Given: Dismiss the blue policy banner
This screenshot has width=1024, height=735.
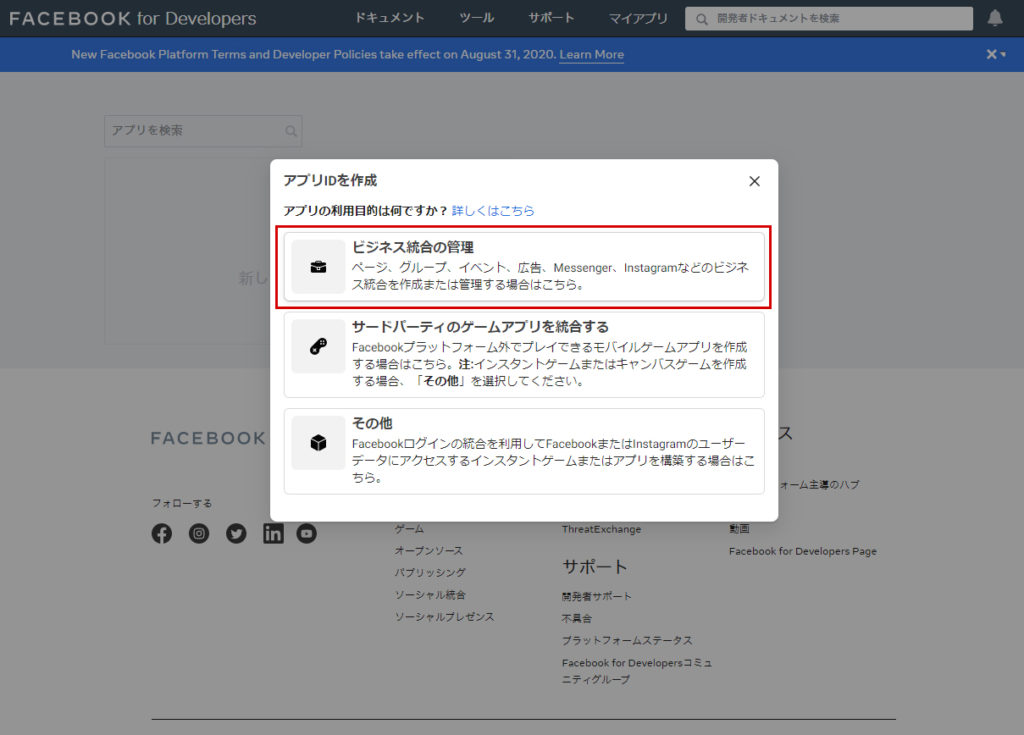Looking at the screenshot, I should point(991,54).
